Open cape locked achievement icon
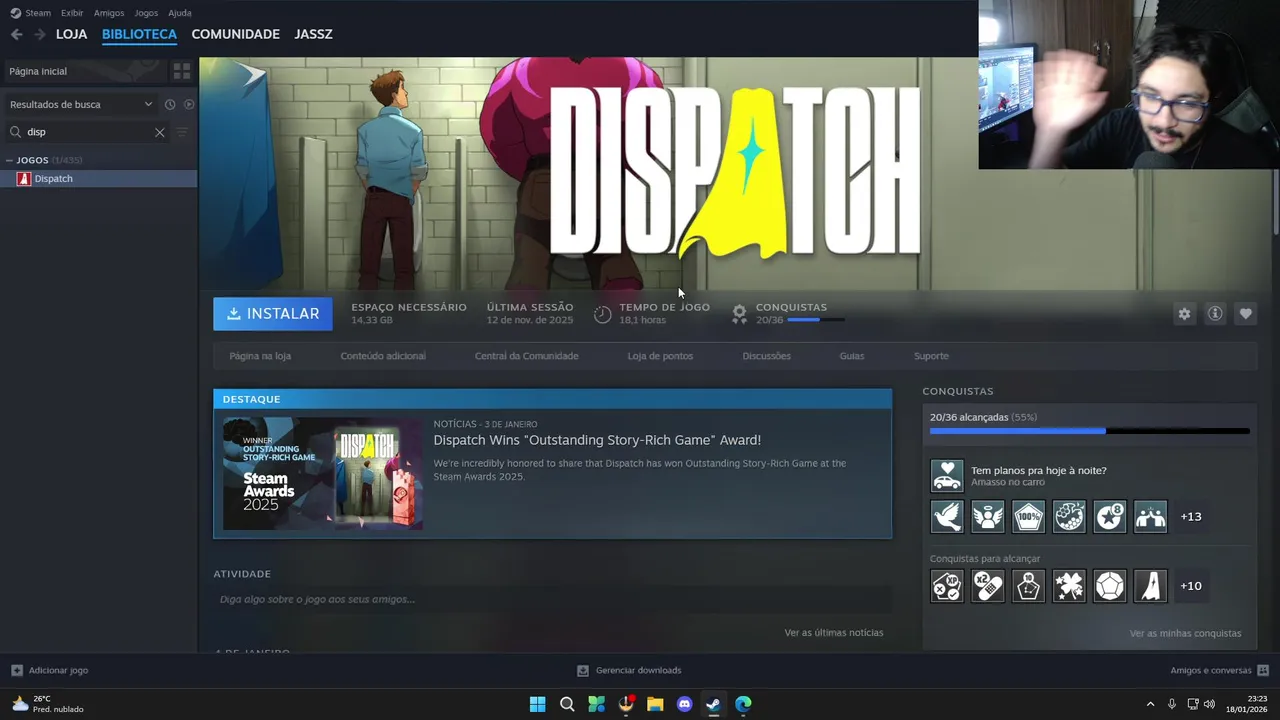This screenshot has width=1280, height=720. click(1150, 586)
